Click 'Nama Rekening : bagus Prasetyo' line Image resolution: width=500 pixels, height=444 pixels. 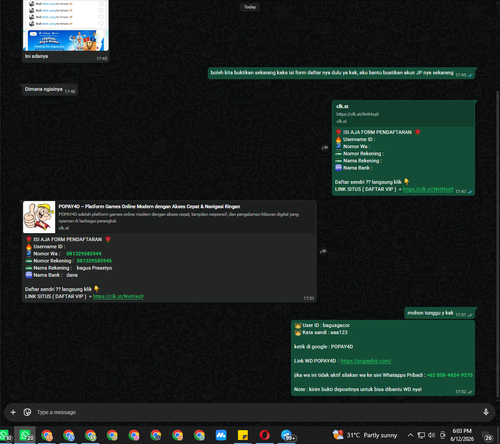click(x=69, y=268)
